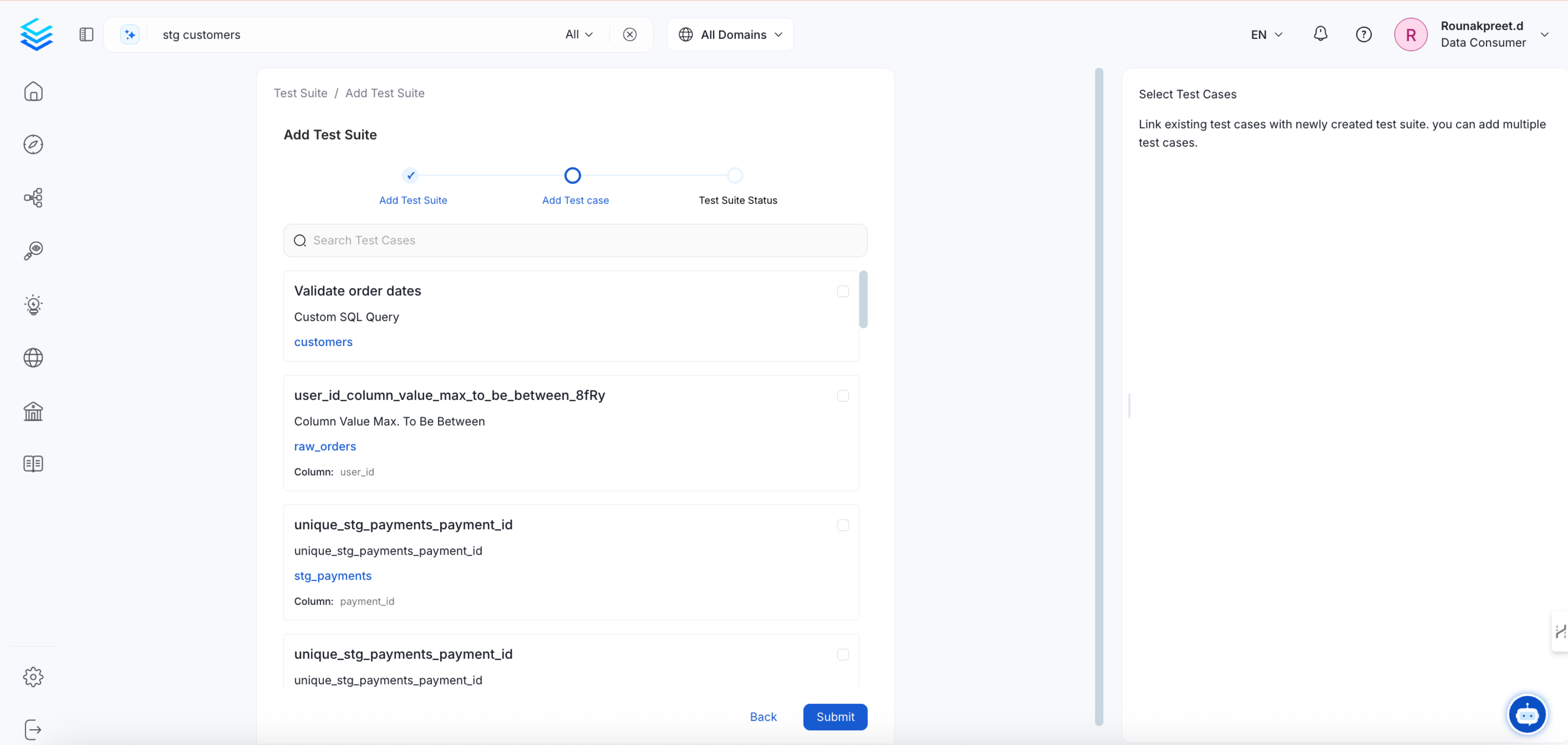The height and width of the screenshot is (745, 1568).
Task: Open Insights via the lightbulb sidebar icon
Action: [34, 304]
